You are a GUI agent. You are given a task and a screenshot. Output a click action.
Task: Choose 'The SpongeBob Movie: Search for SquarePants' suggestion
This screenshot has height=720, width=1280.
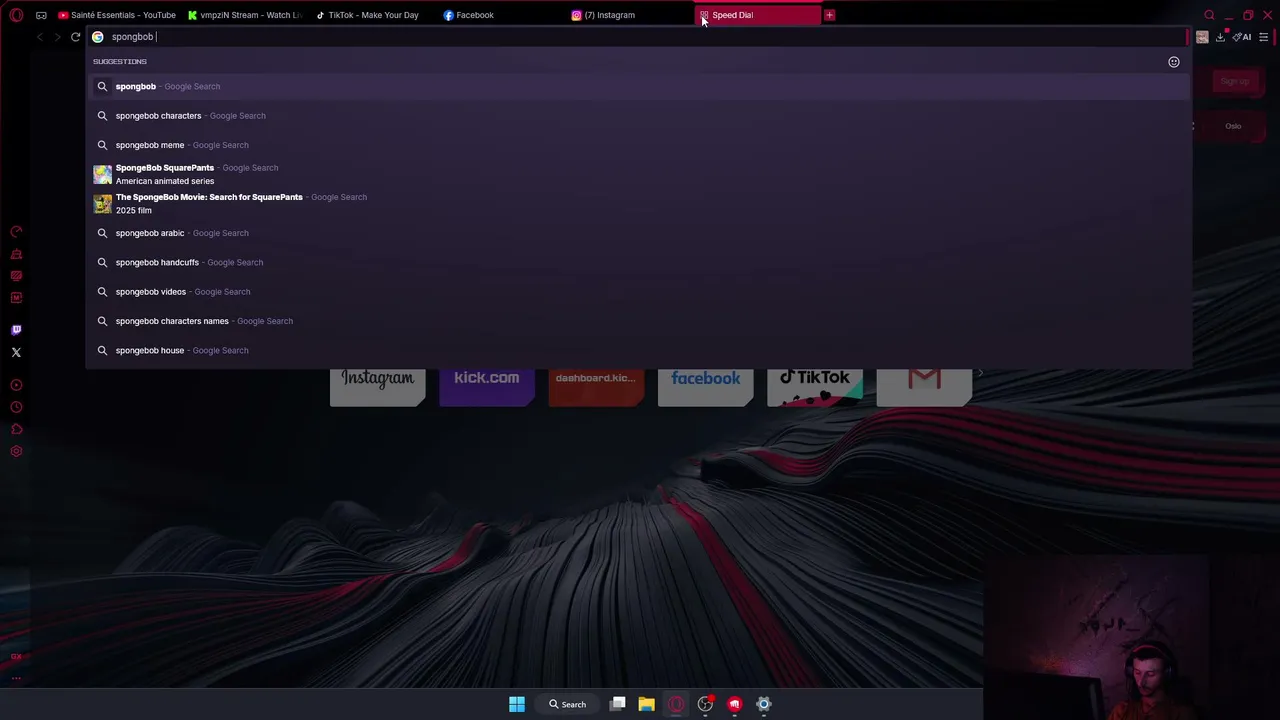pyautogui.click(x=638, y=204)
